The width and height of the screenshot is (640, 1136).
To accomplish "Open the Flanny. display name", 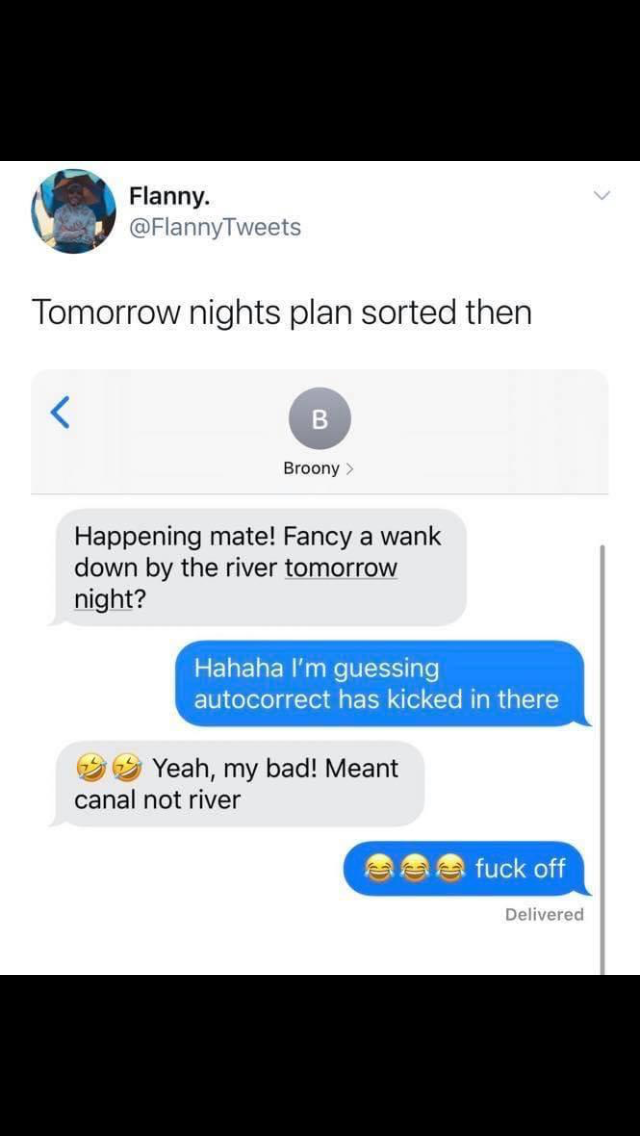I will (171, 196).
